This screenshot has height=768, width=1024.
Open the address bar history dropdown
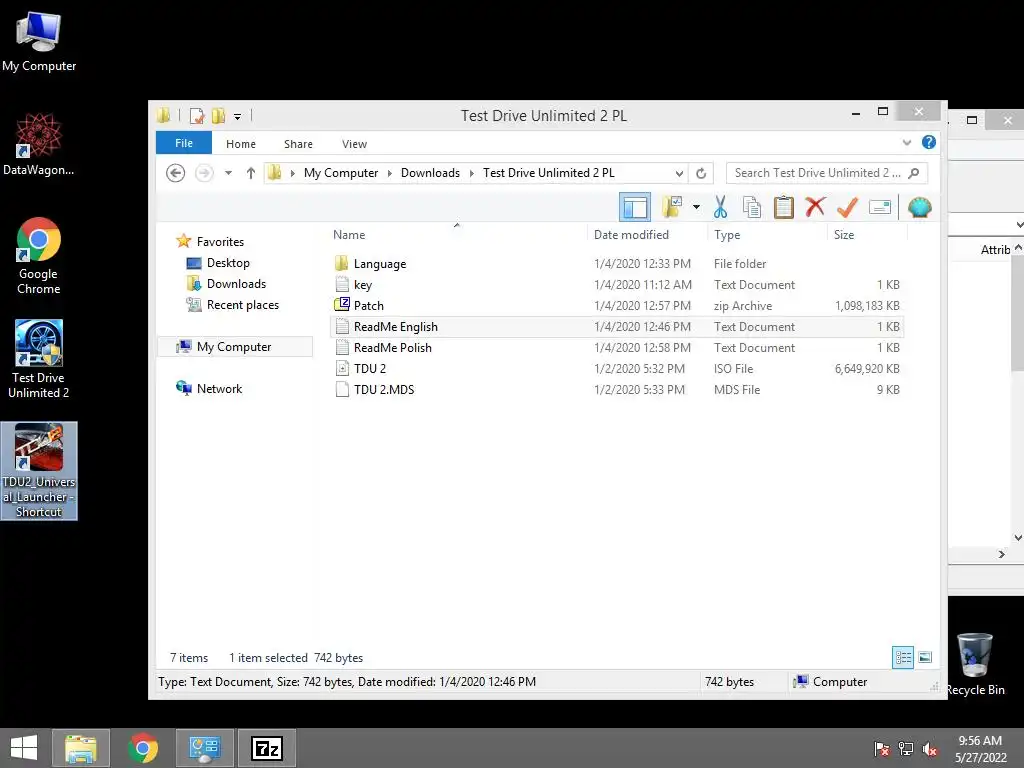(x=679, y=174)
